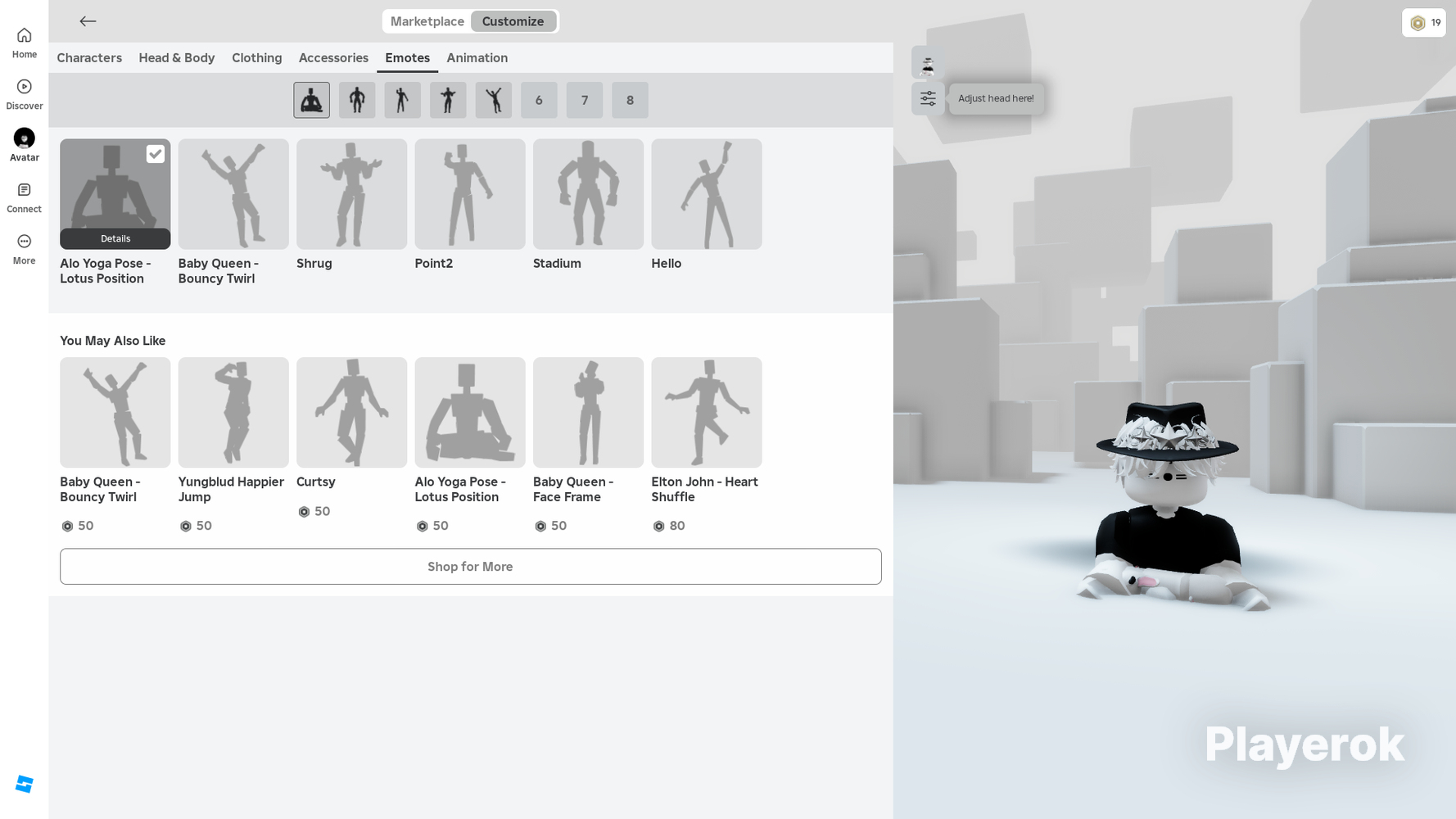Open the Head & Body tab
This screenshot has width=1456, height=819.
click(177, 58)
